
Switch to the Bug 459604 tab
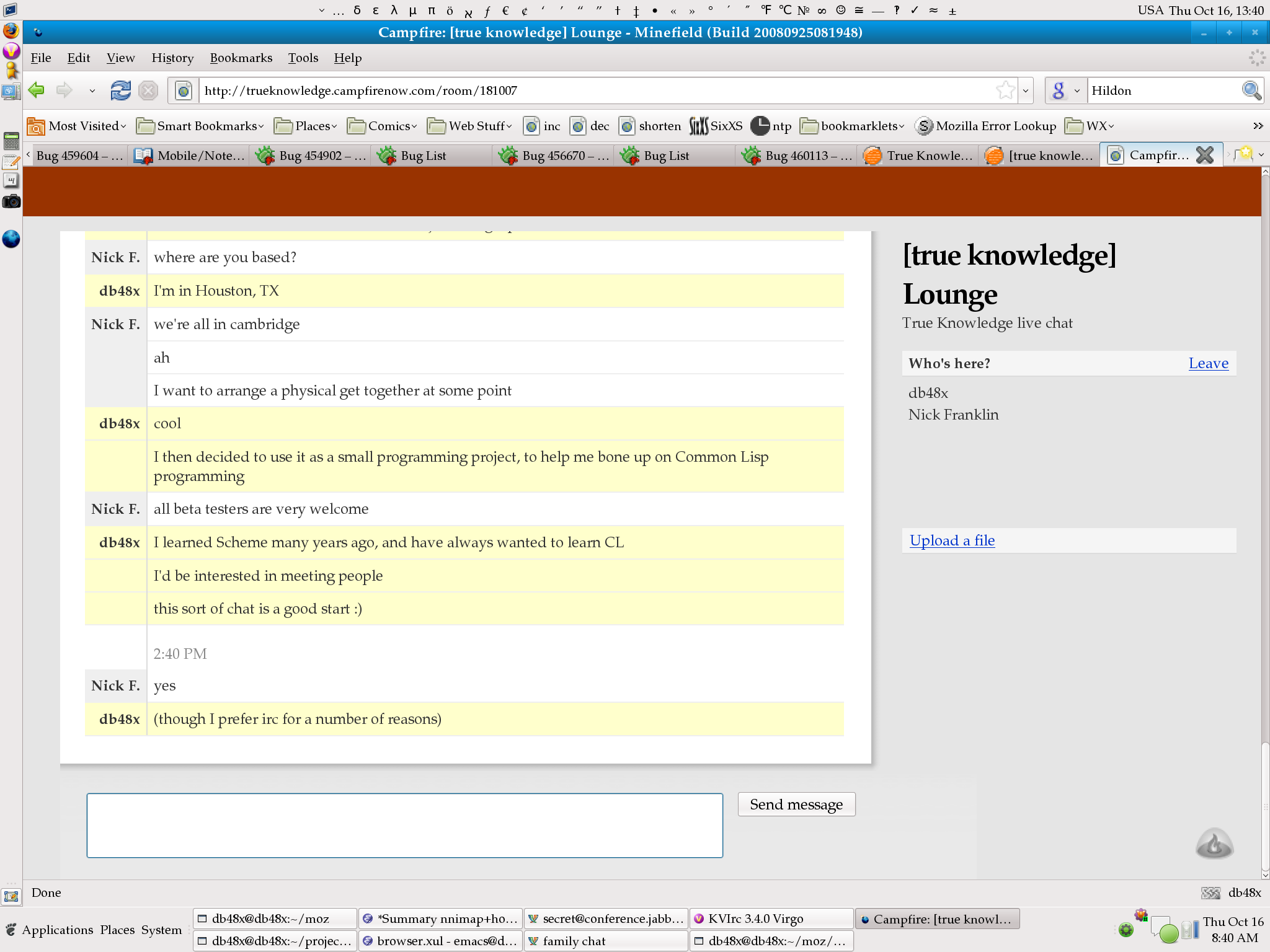click(x=79, y=155)
